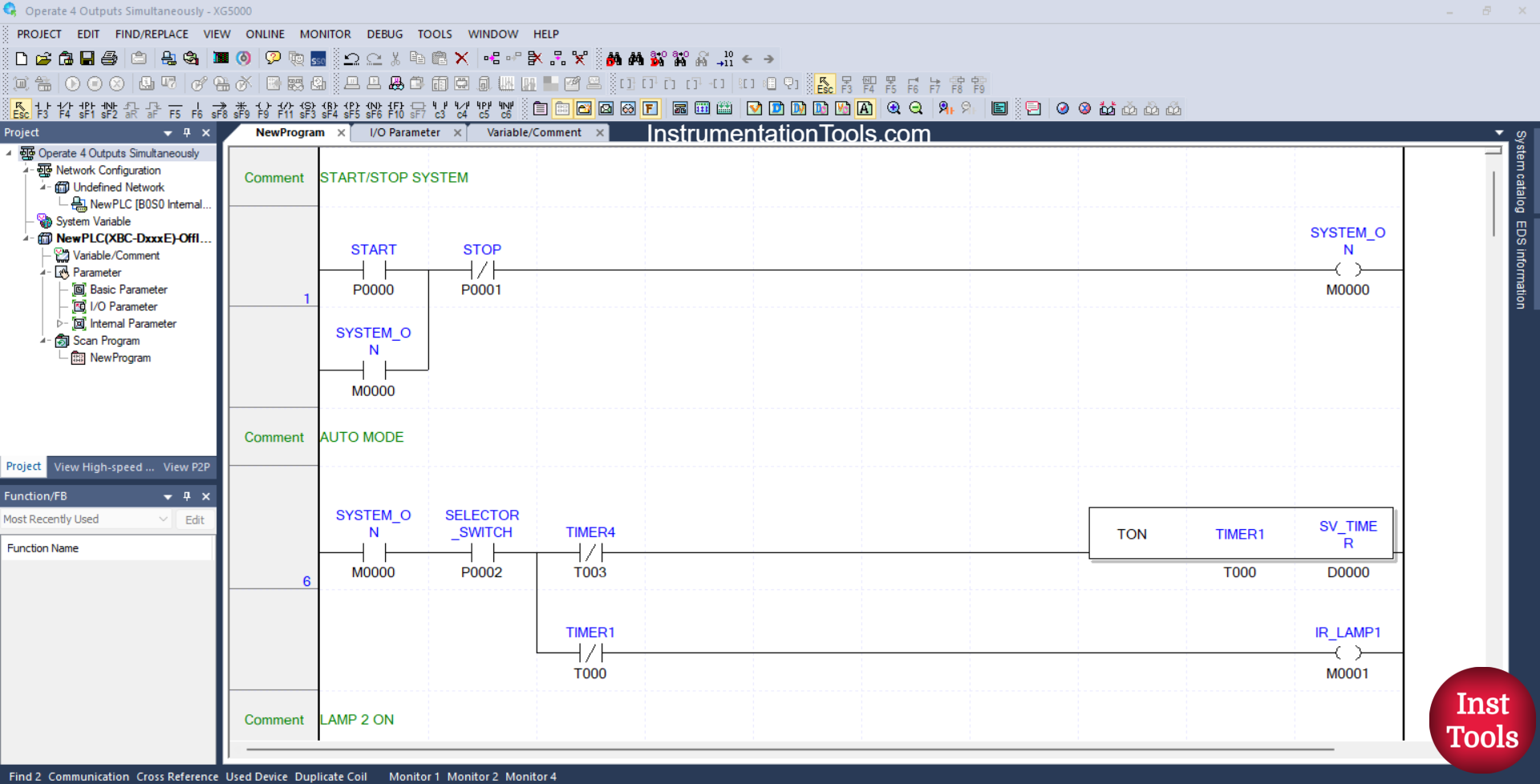Screen dimensions: 1540x784
Task: Switch to the View P2P panel toggle
Action: click(186, 467)
